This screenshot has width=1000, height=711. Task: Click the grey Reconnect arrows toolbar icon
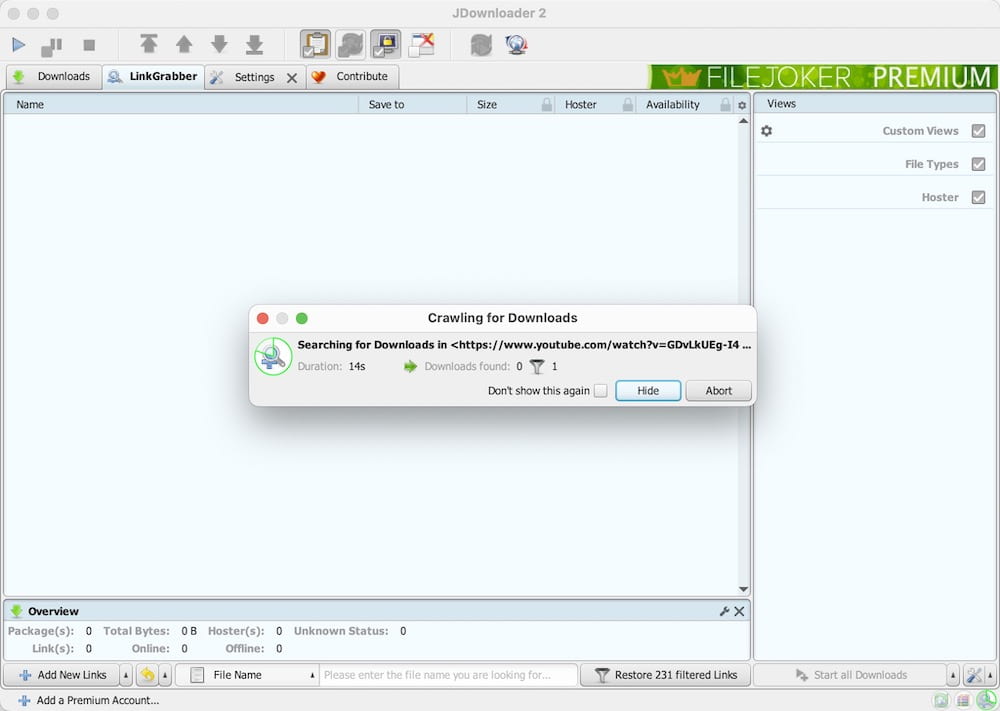[481, 45]
